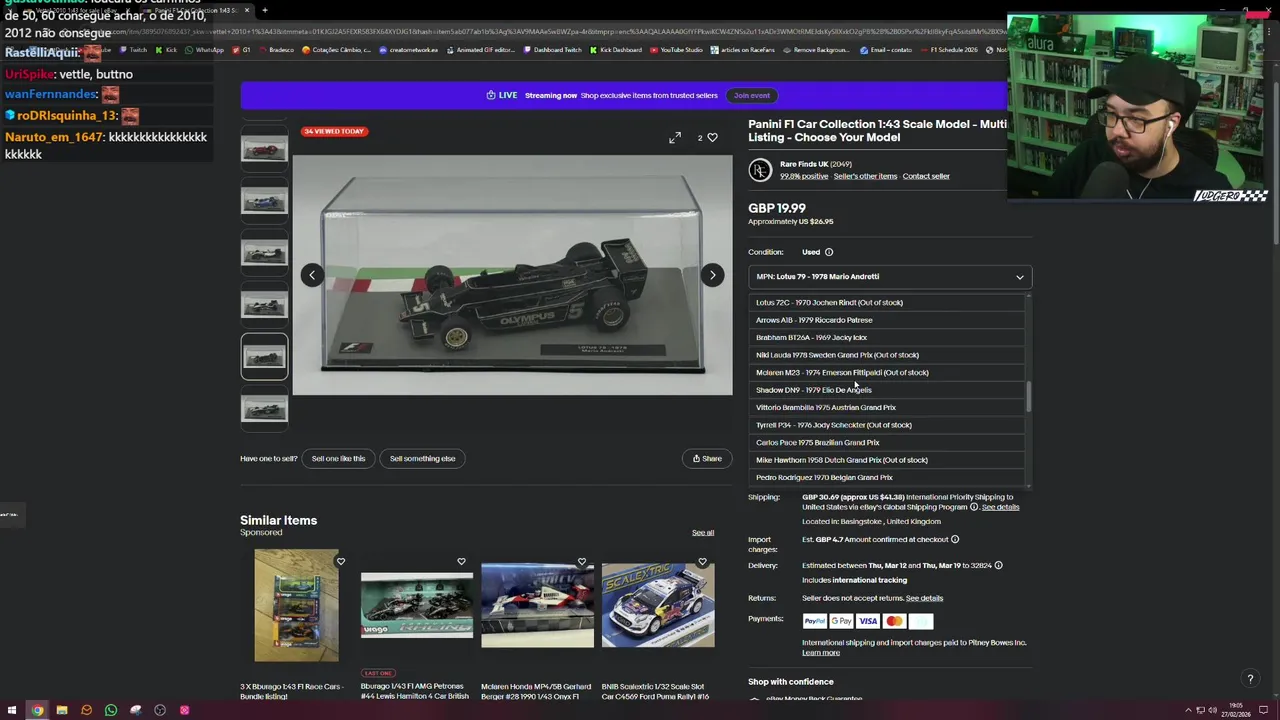Click the previous image arrow on the gallery
The width and height of the screenshot is (1280, 720).
pyautogui.click(x=312, y=275)
